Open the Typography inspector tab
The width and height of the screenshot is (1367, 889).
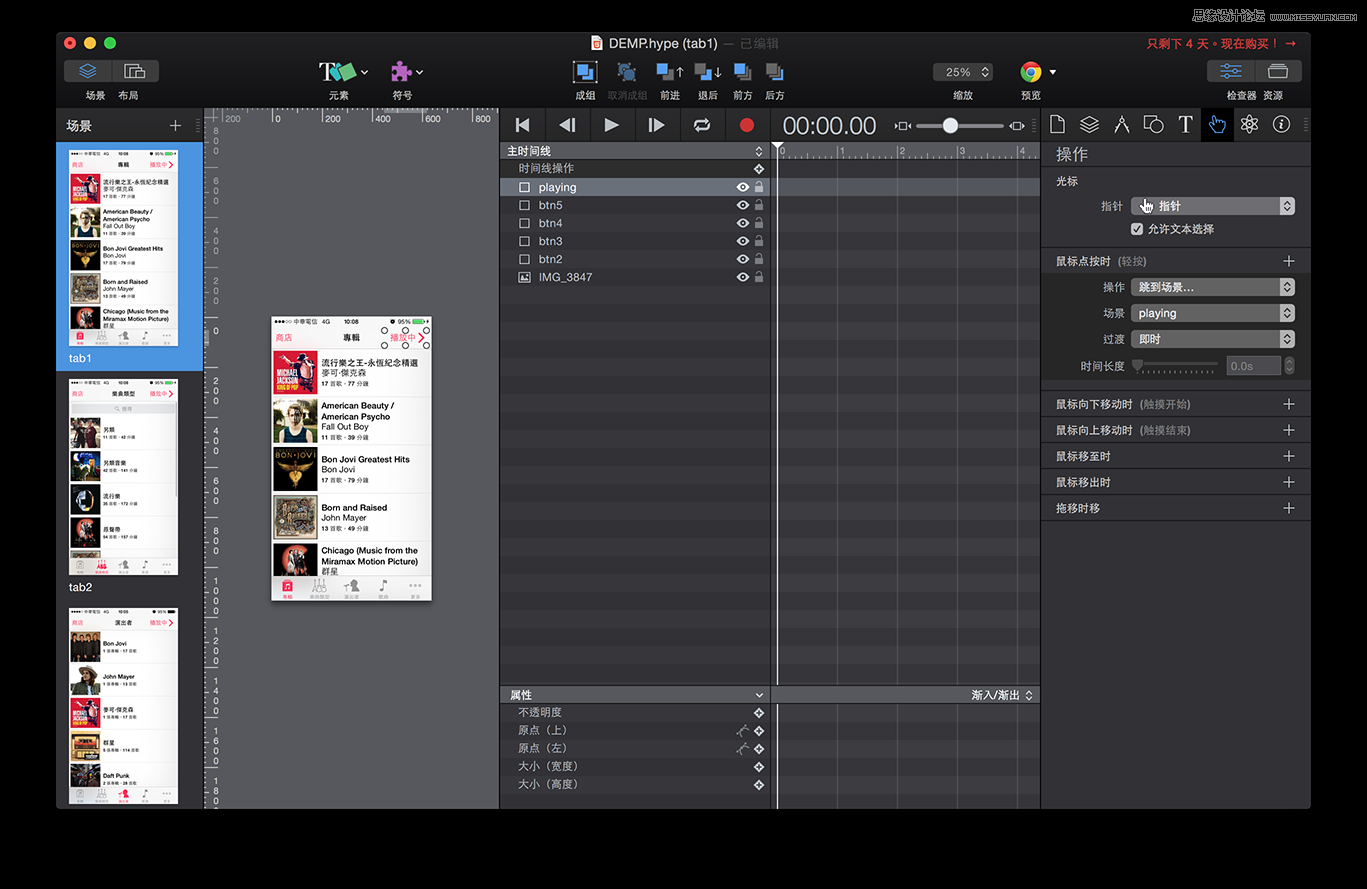1185,124
